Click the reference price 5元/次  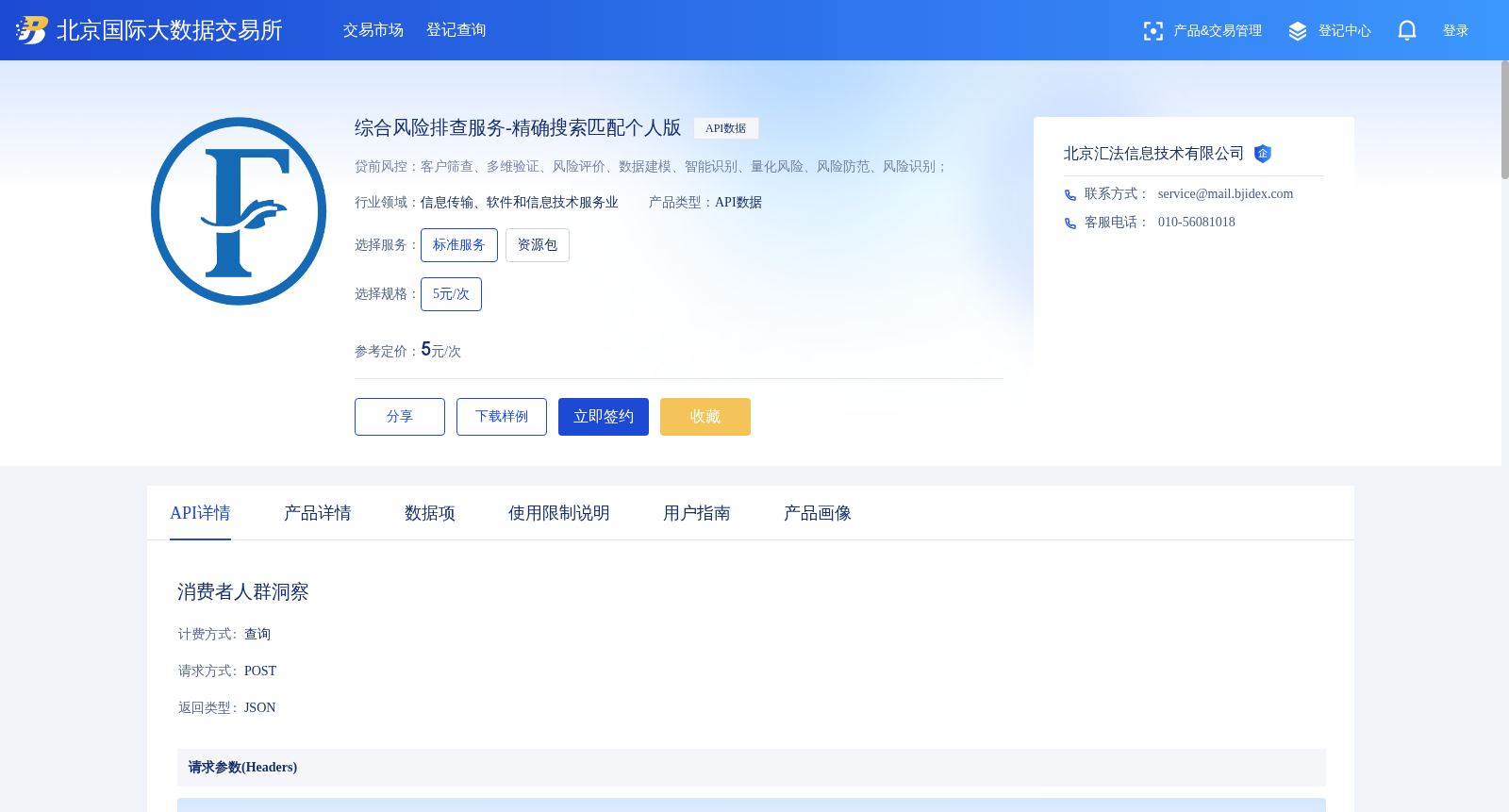coord(440,350)
